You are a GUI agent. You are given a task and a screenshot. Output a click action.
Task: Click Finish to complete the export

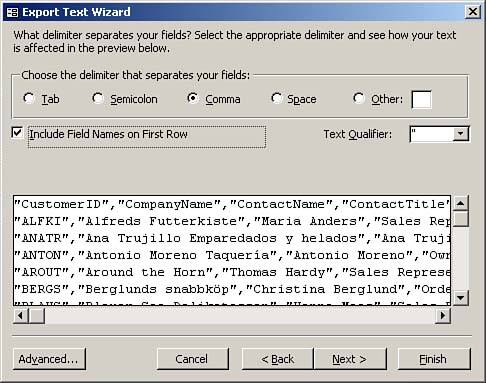pyautogui.click(x=434, y=359)
